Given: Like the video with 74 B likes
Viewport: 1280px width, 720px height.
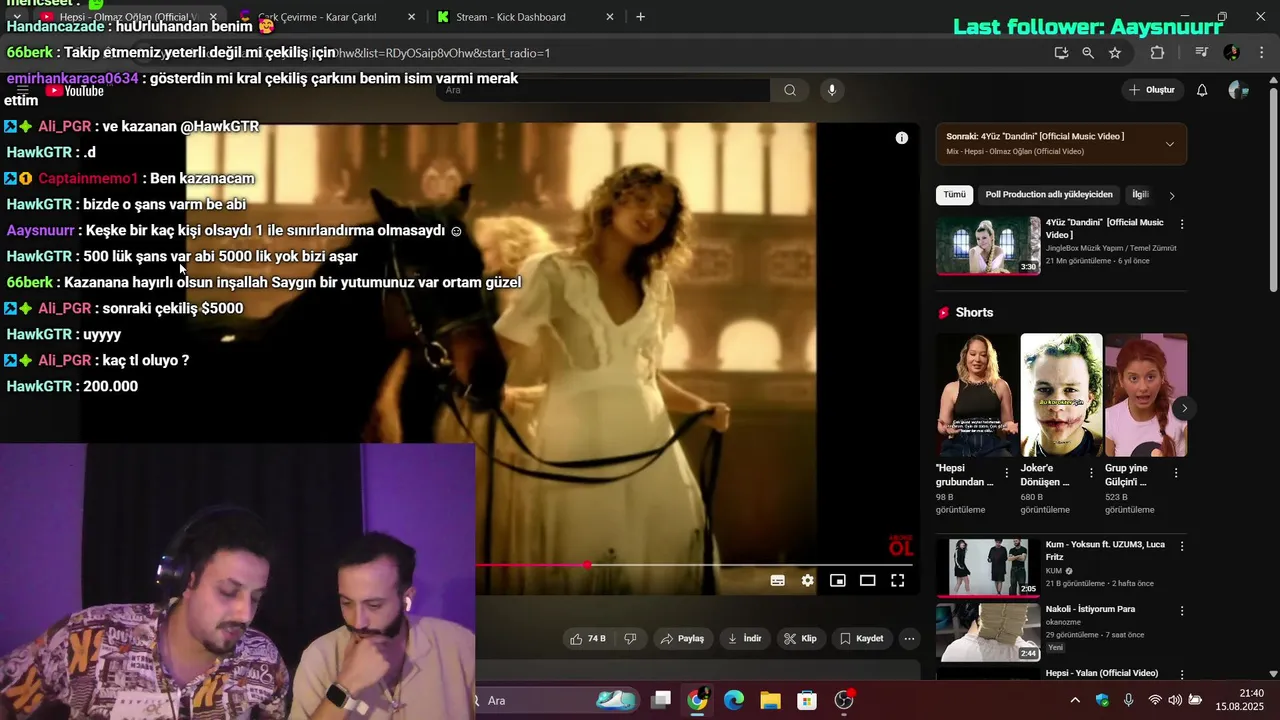Looking at the screenshot, I should pyautogui.click(x=588, y=638).
